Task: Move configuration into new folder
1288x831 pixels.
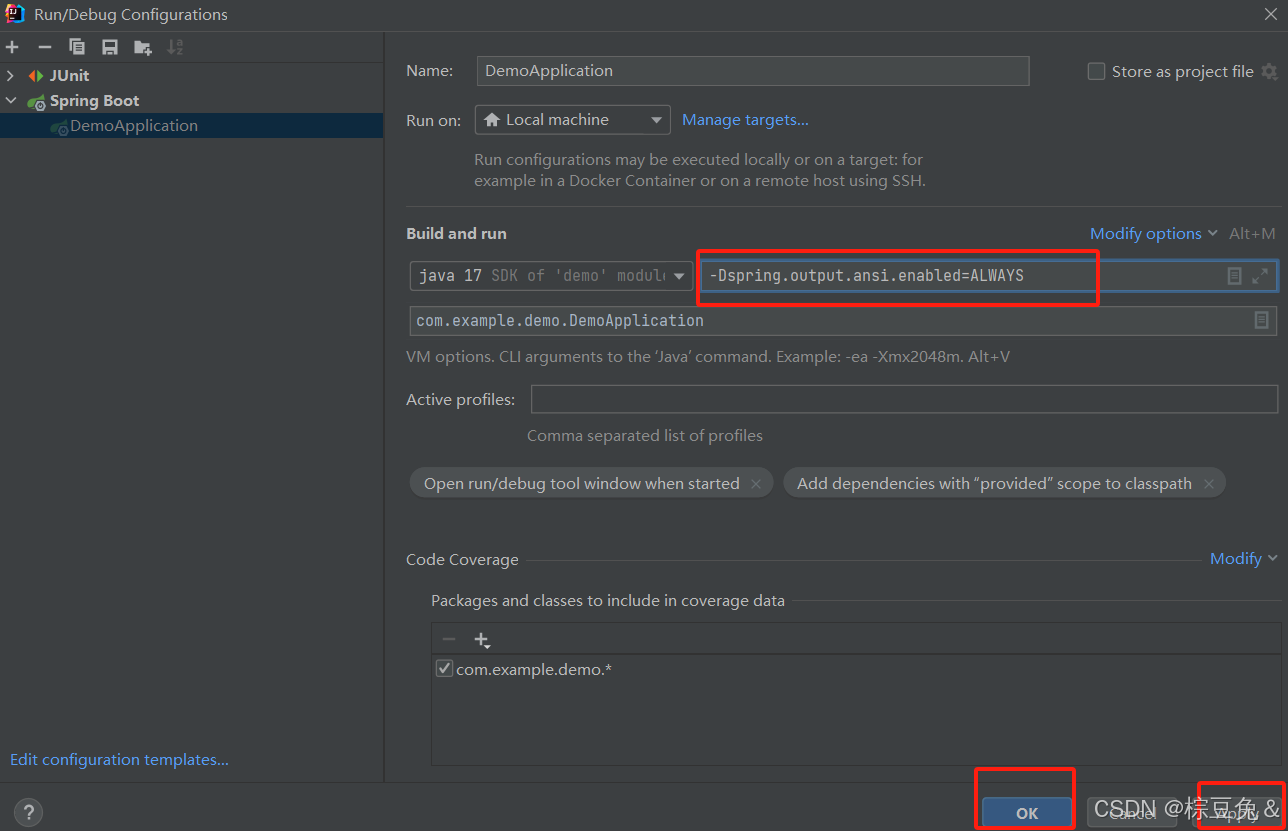Action: [x=143, y=47]
